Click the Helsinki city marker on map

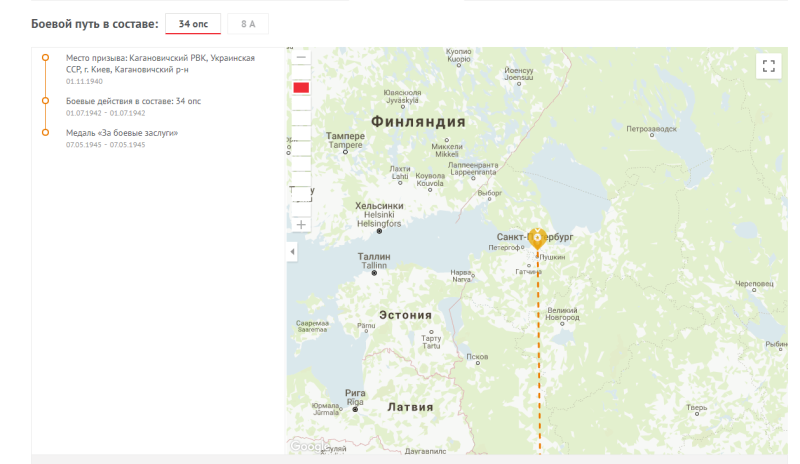pos(379,231)
